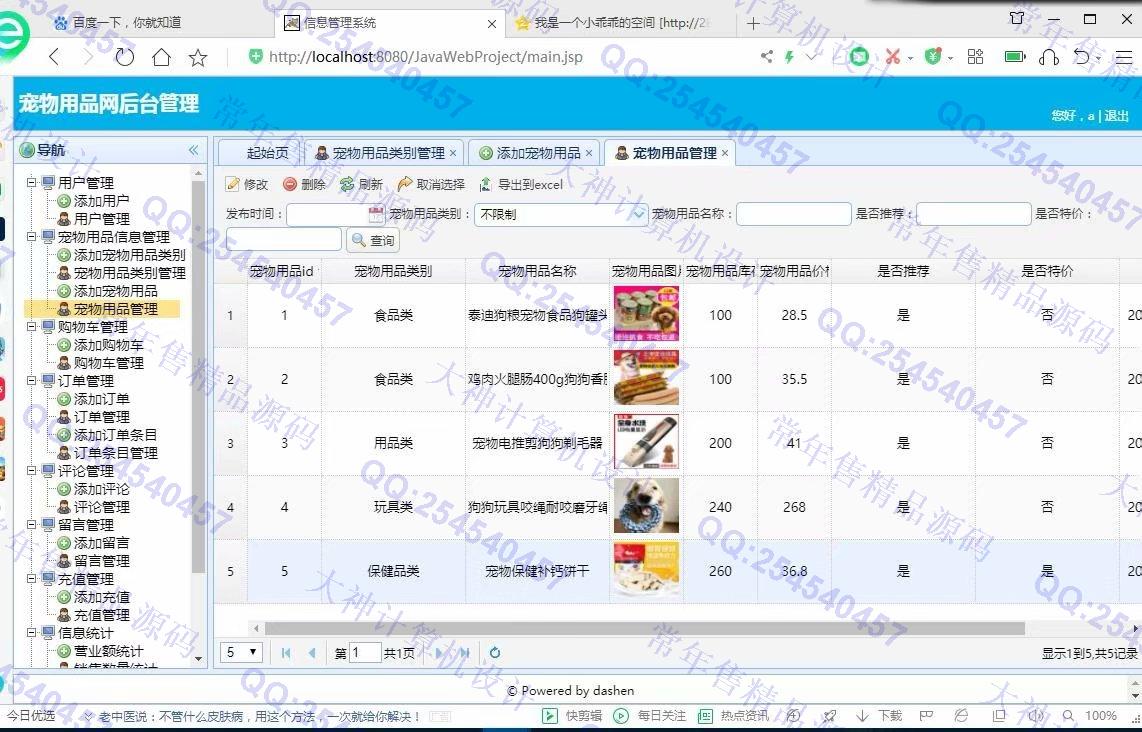Click the 泰迪狗粮 canned food product thumbnail
This screenshot has height=732, width=1142.
click(646, 314)
